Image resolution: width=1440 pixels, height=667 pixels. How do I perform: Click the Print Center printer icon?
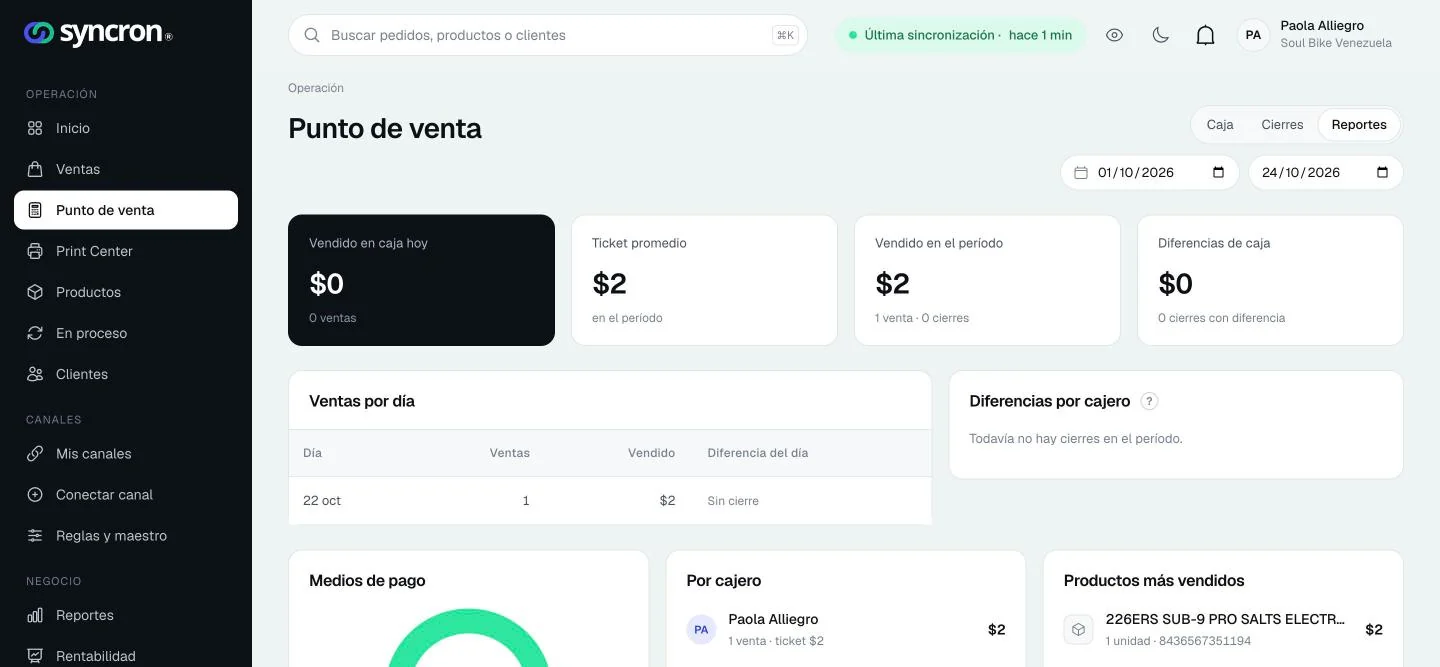point(35,251)
